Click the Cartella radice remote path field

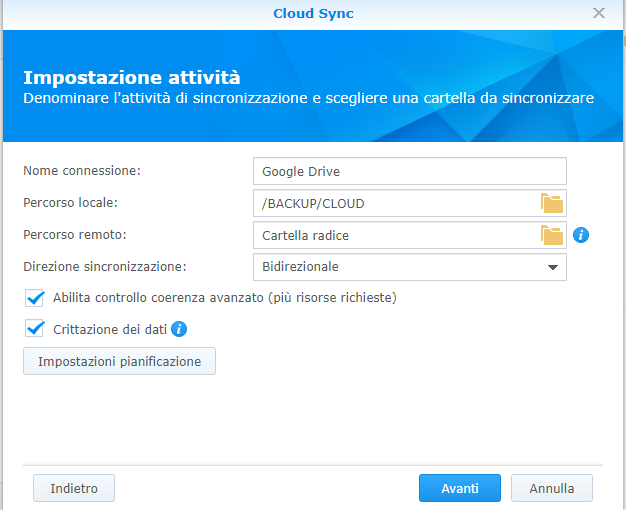tap(396, 235)
